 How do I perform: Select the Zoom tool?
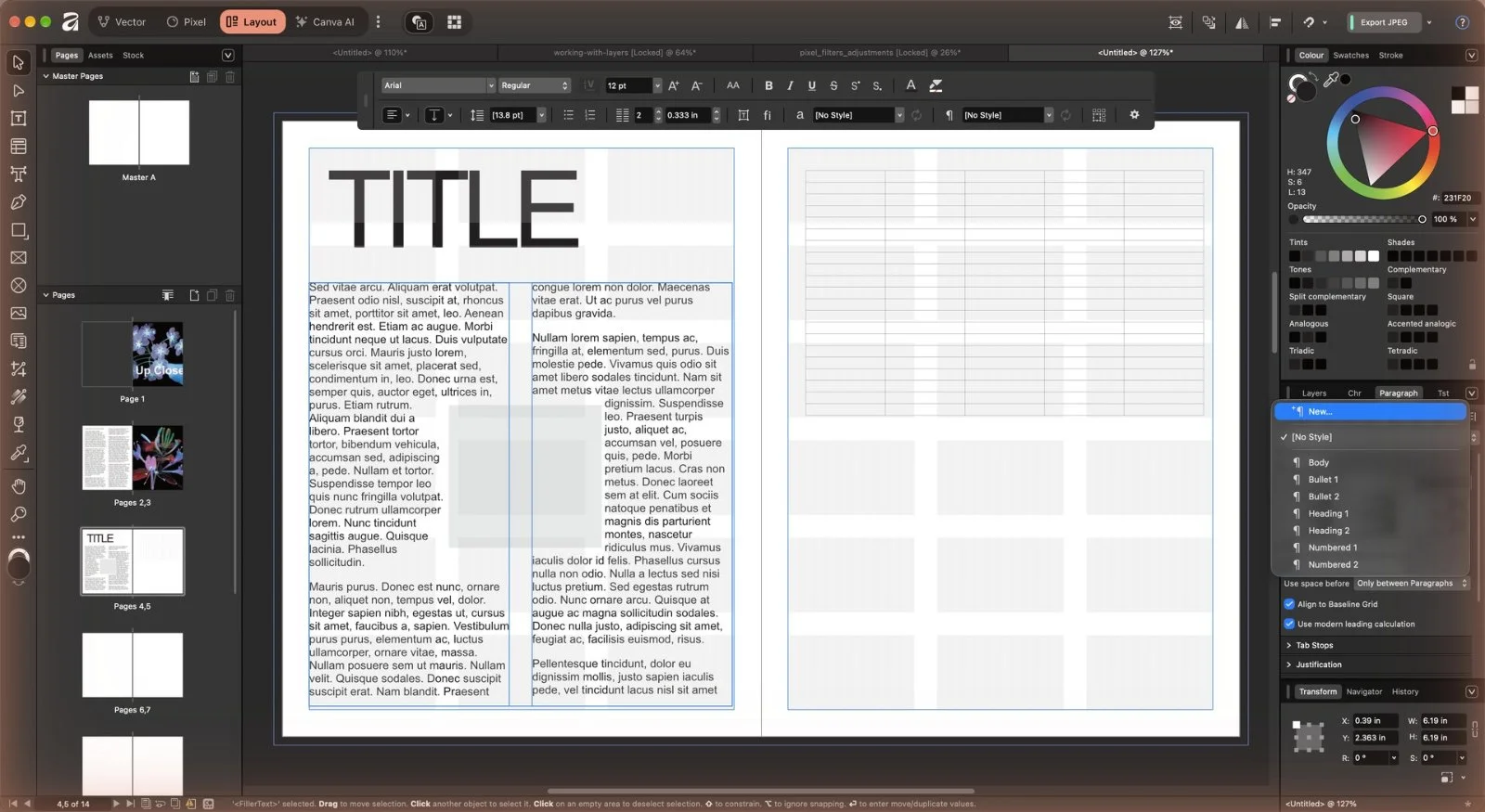(x=18, y=514)
